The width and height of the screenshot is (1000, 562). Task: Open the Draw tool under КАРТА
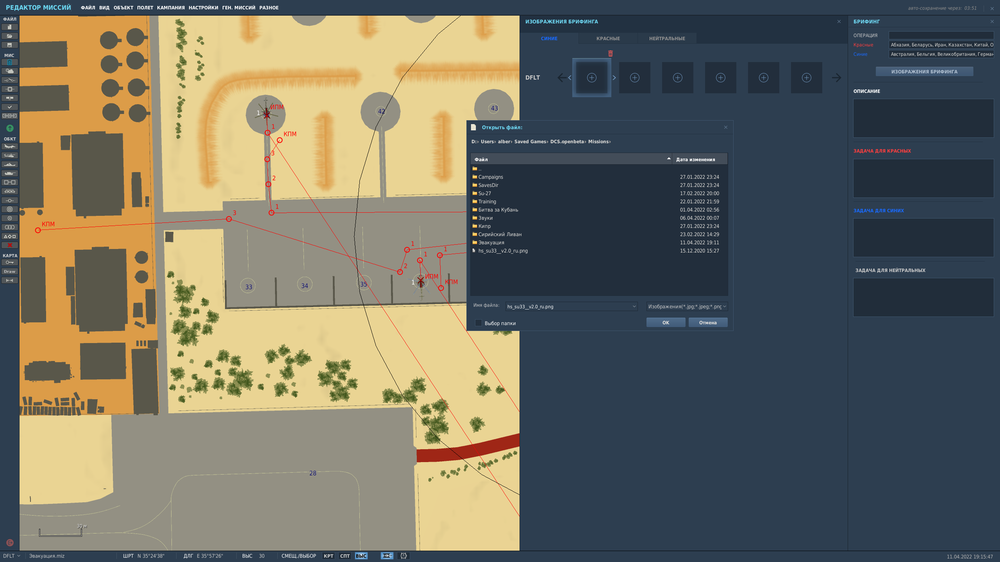[10, 271]
